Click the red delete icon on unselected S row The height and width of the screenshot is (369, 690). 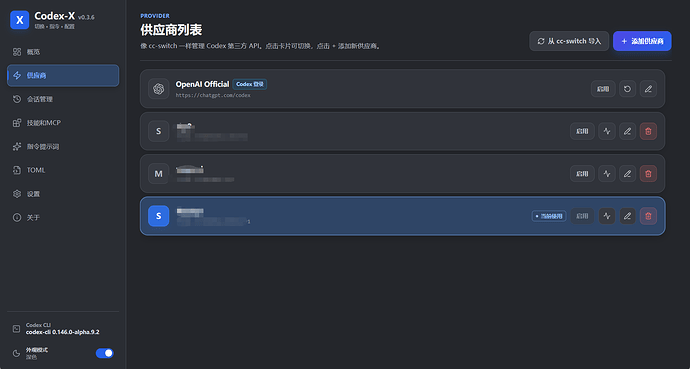[x=648, y=131]
